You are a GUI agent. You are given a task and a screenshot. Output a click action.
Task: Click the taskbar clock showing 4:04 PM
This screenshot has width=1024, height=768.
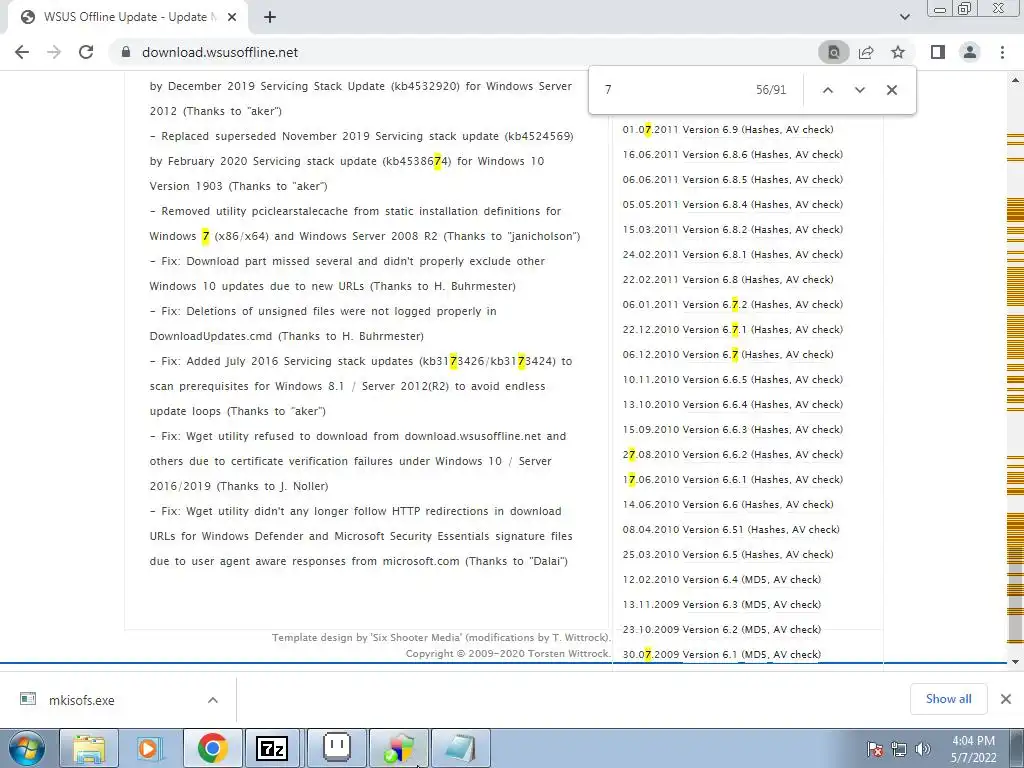(x=973, y=749)
